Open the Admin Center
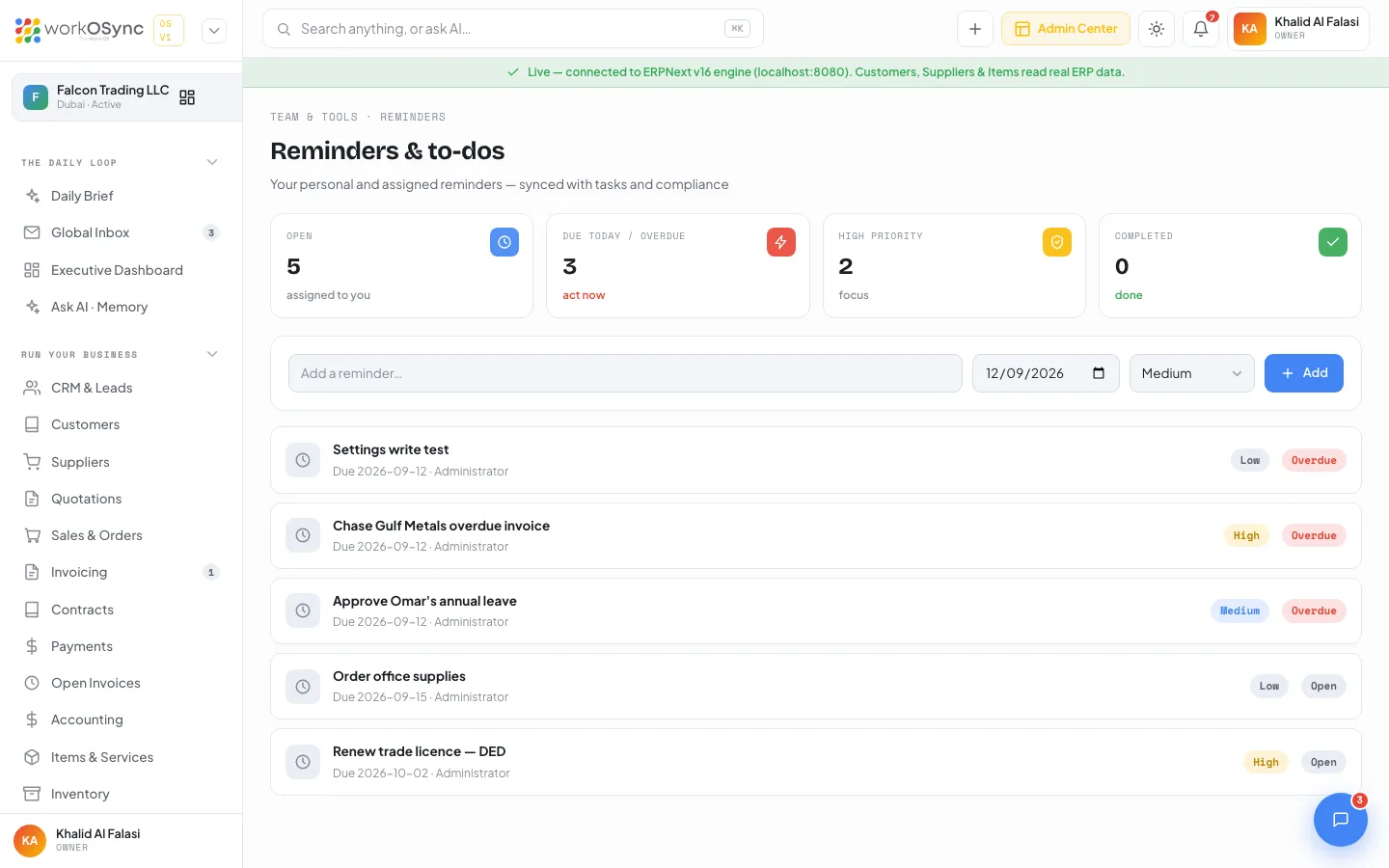Image resolution: width=1389 pixels, height=868 pixels. point(1066,29)
